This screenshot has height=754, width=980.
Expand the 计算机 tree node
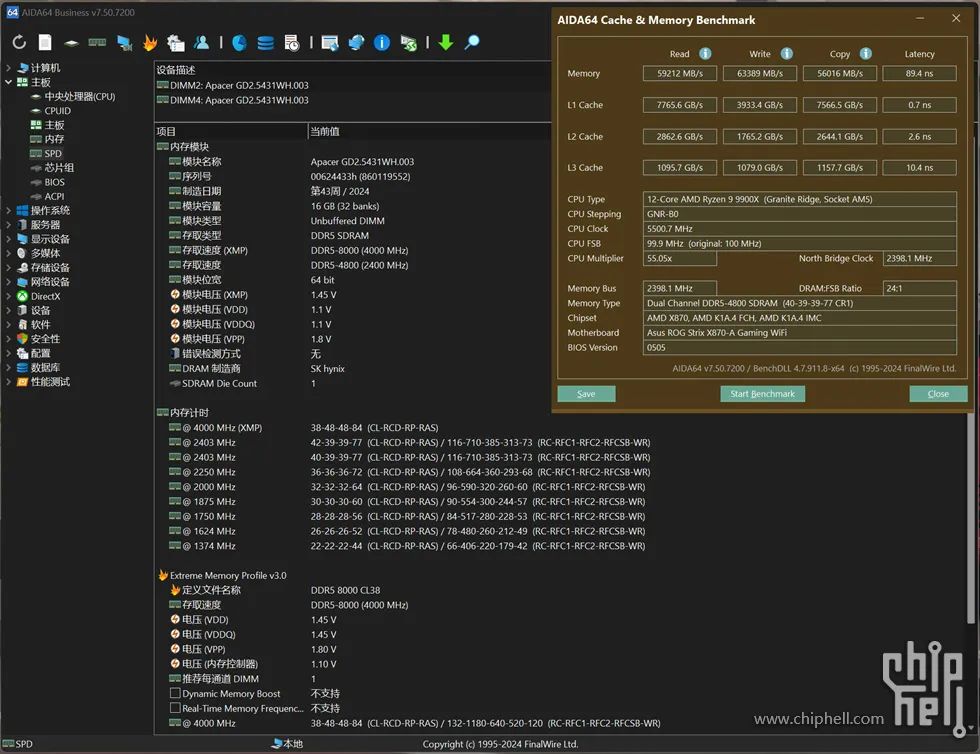coord(8,68)
